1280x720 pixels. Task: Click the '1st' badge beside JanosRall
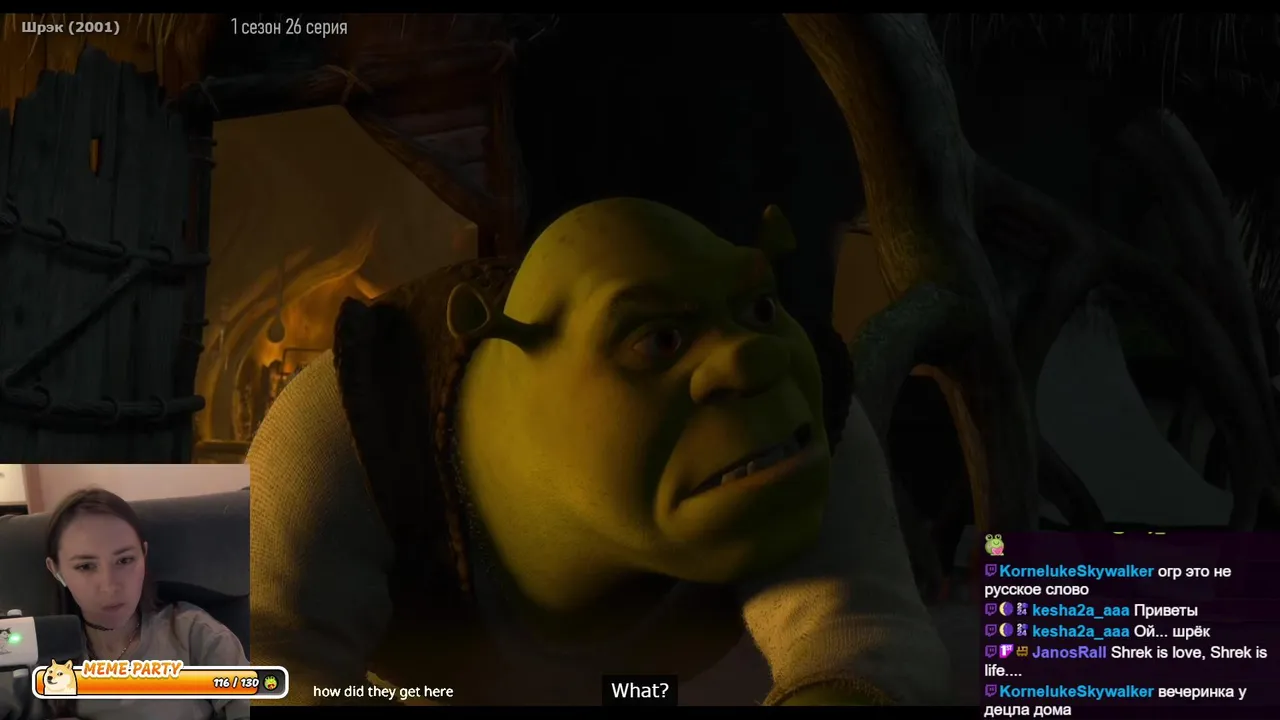(x=1006, y=652)
